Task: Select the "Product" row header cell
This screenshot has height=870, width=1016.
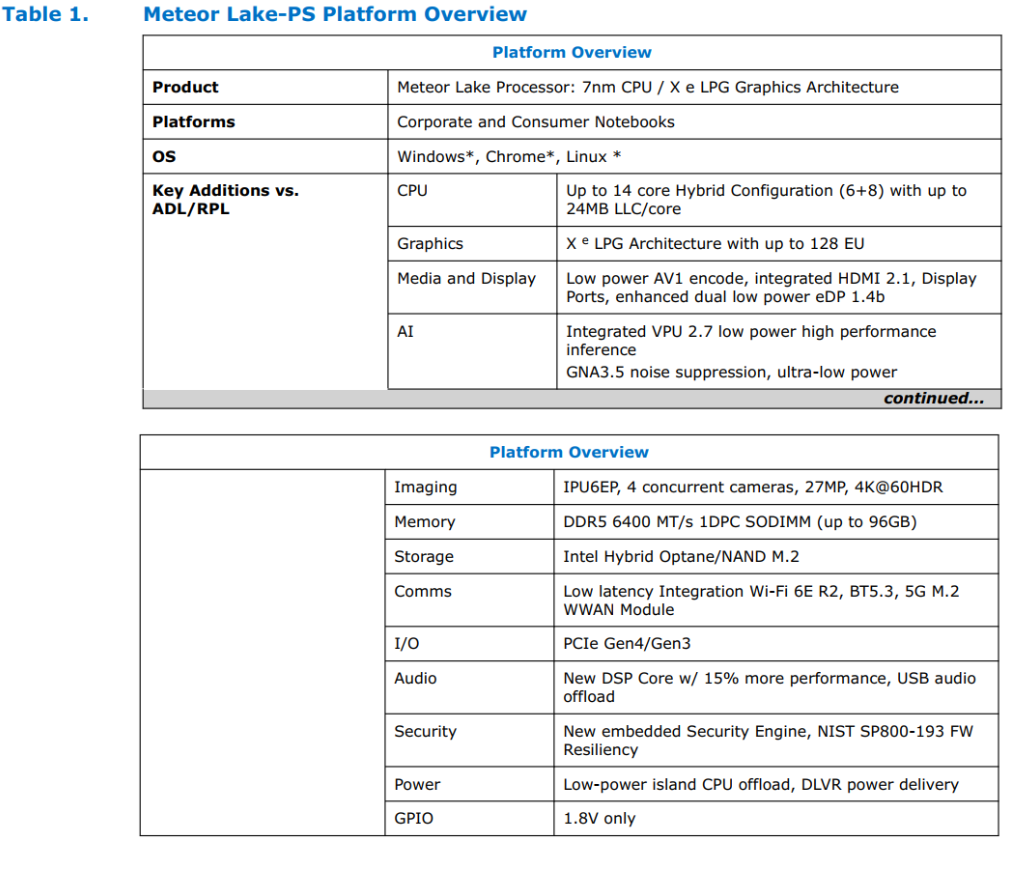Action: click(x=185, y=87)
